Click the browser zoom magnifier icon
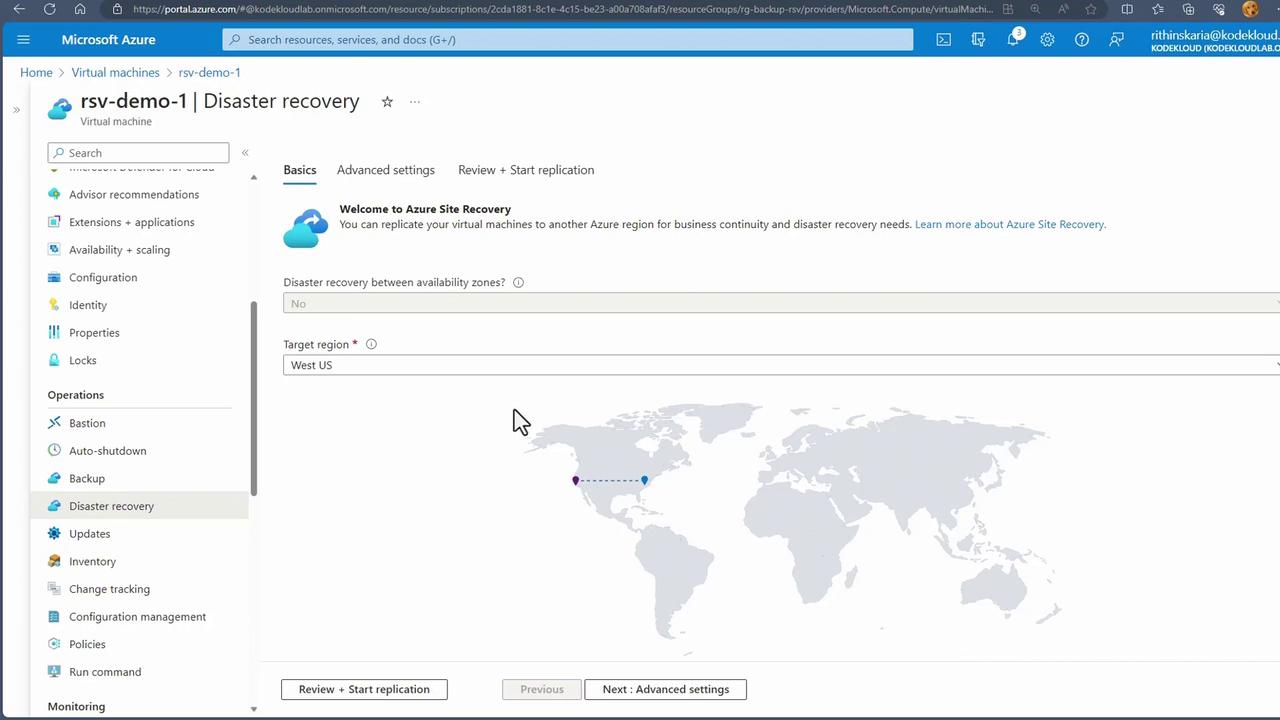This screenshot has height=720, width=1280. coord(1036,9)
